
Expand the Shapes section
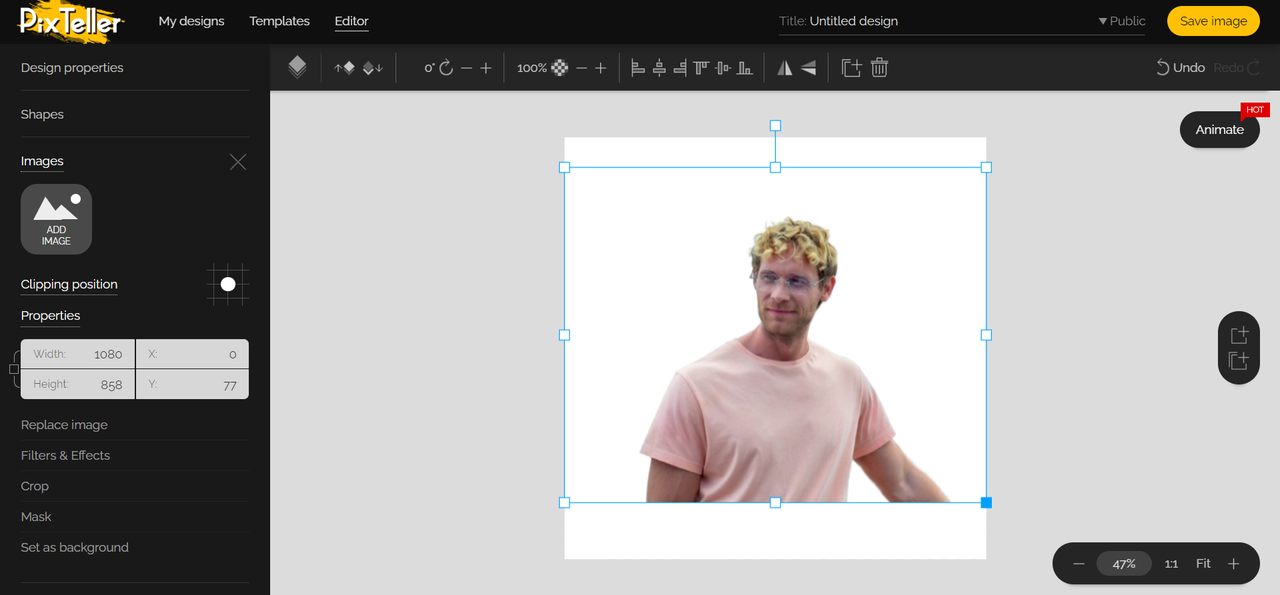[x=42, y=114]
